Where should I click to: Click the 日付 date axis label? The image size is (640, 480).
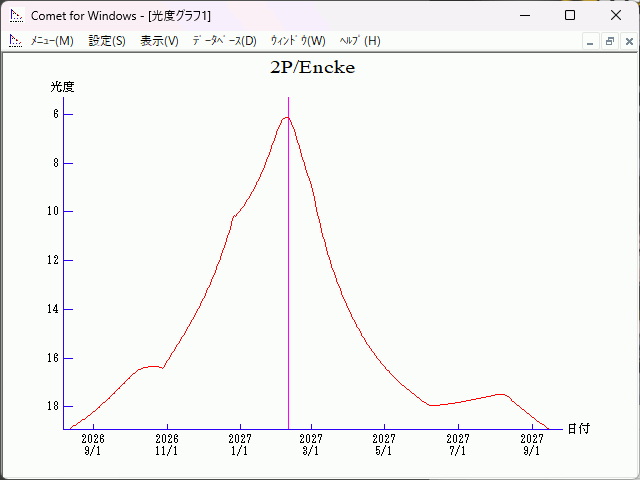(578, 429)
